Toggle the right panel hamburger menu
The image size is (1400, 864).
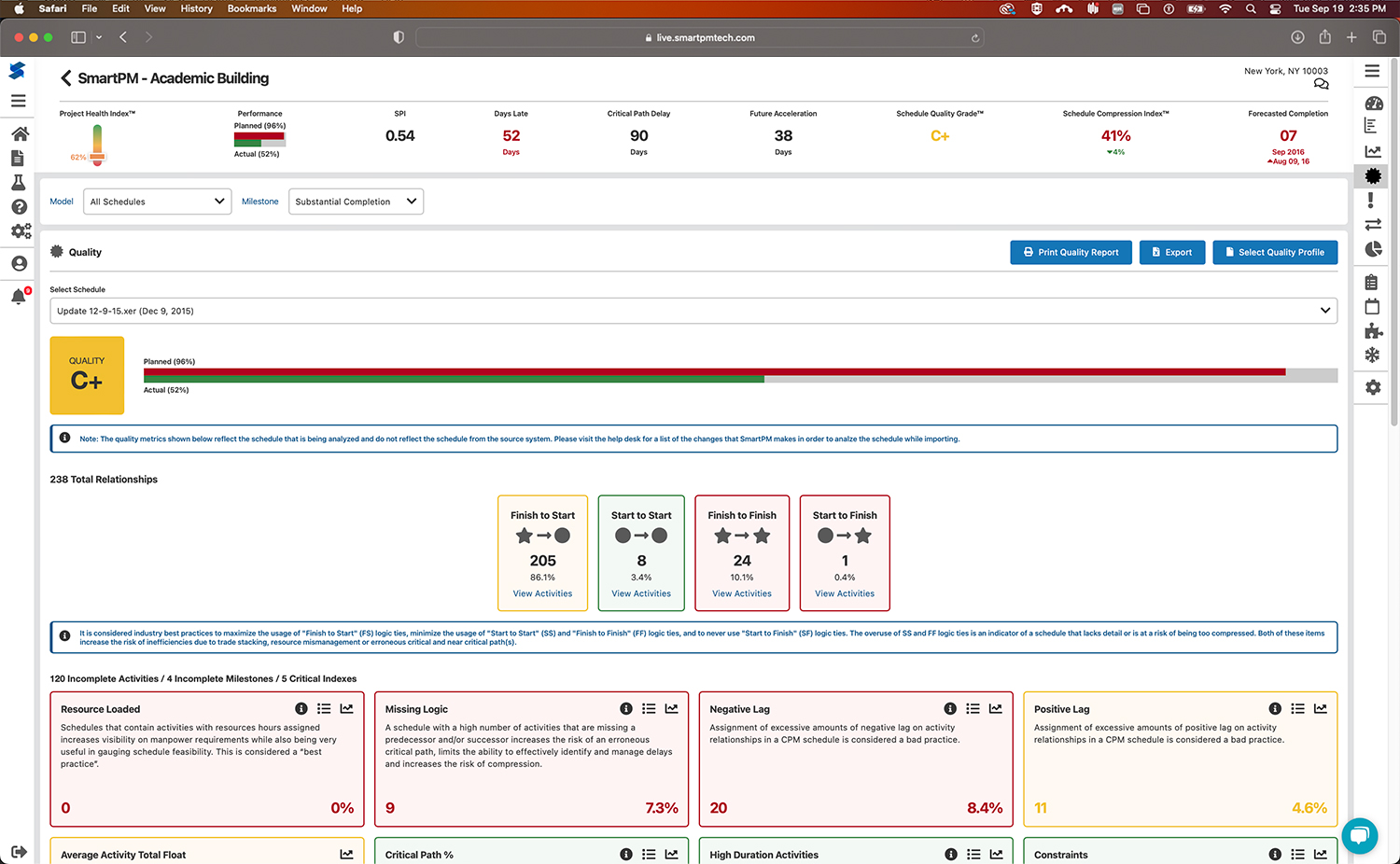pos(1372,71)
